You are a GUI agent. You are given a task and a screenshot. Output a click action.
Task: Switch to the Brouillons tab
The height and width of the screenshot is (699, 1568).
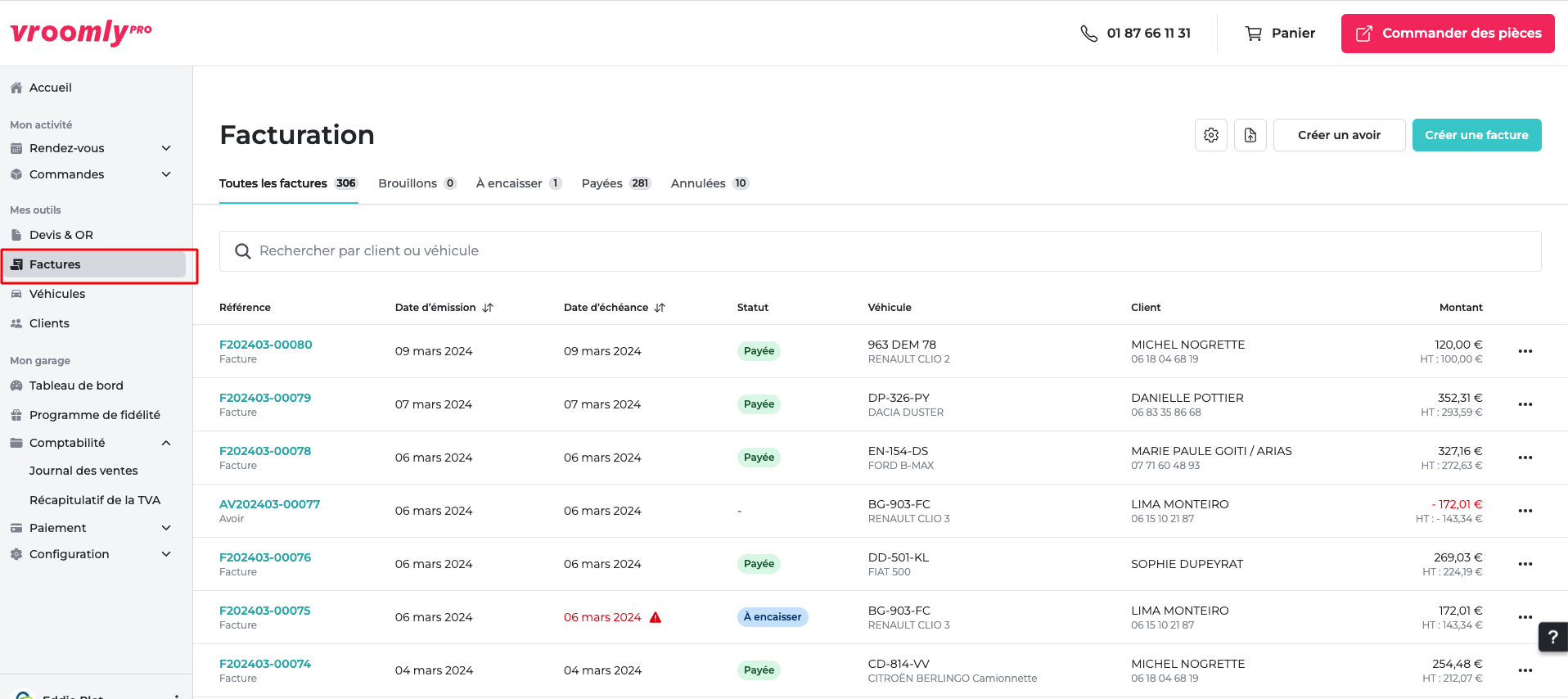click(417, 183)
